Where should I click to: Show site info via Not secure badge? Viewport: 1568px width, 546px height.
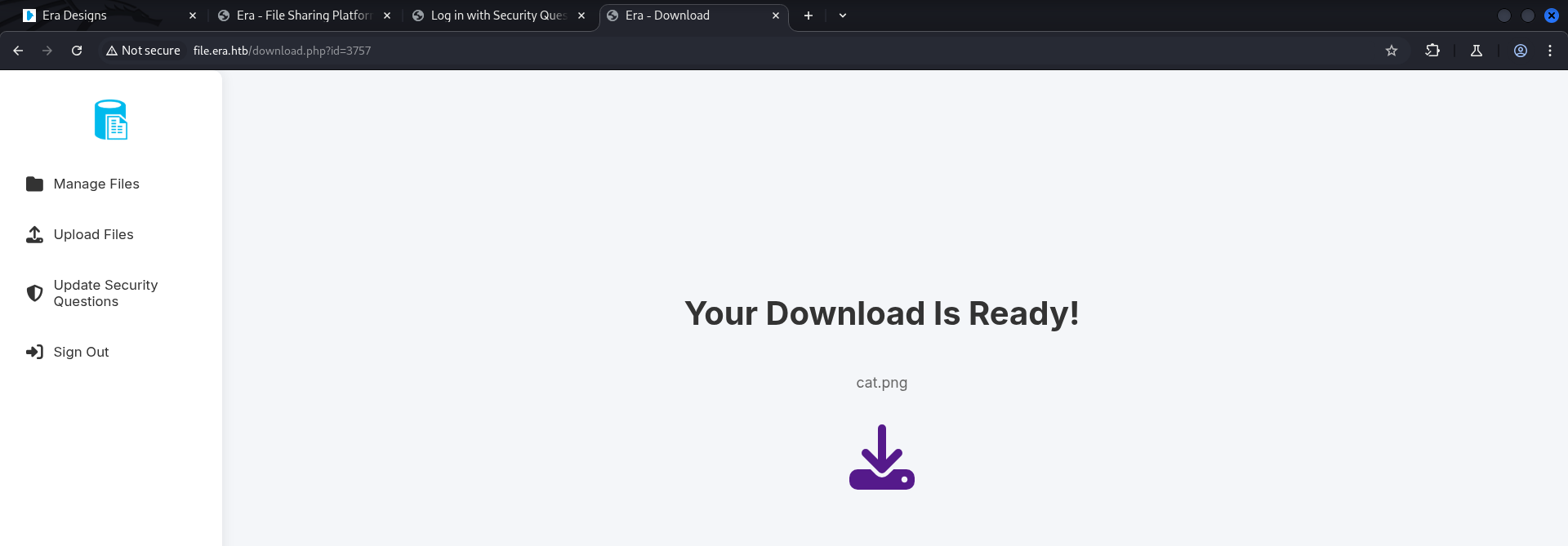(143, 51)
